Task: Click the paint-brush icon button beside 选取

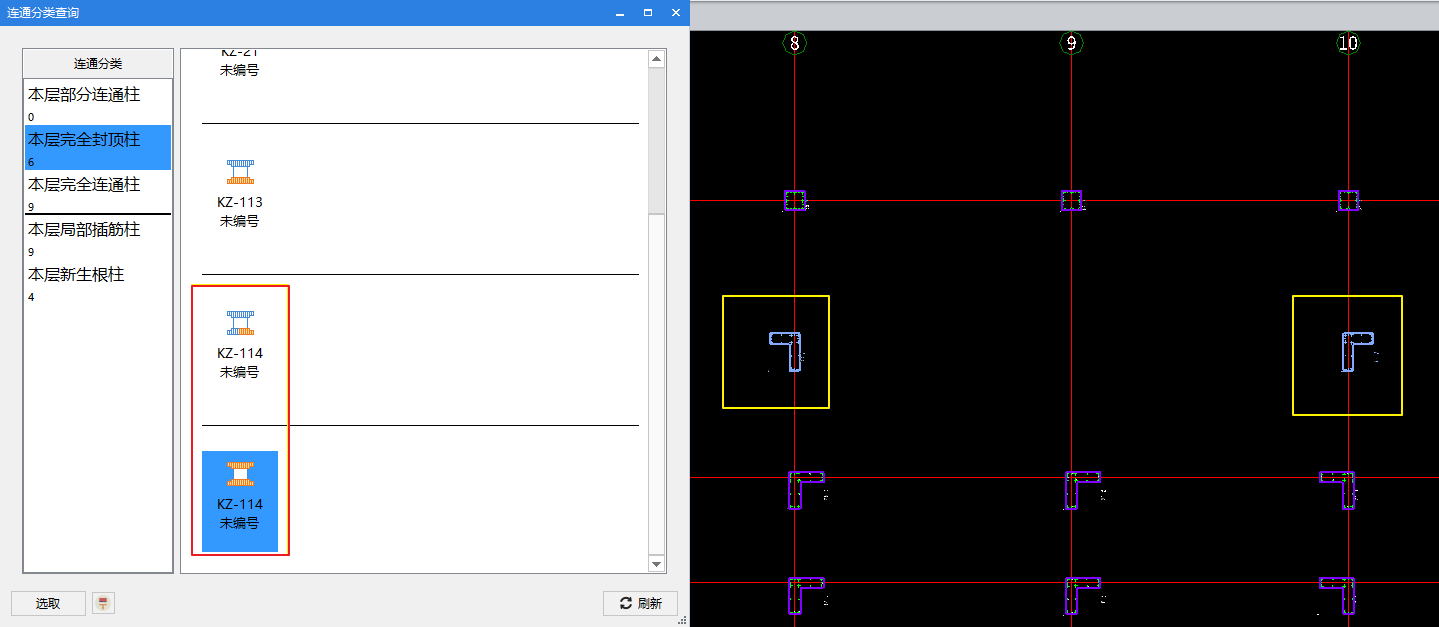Action: tap(104, 603)
